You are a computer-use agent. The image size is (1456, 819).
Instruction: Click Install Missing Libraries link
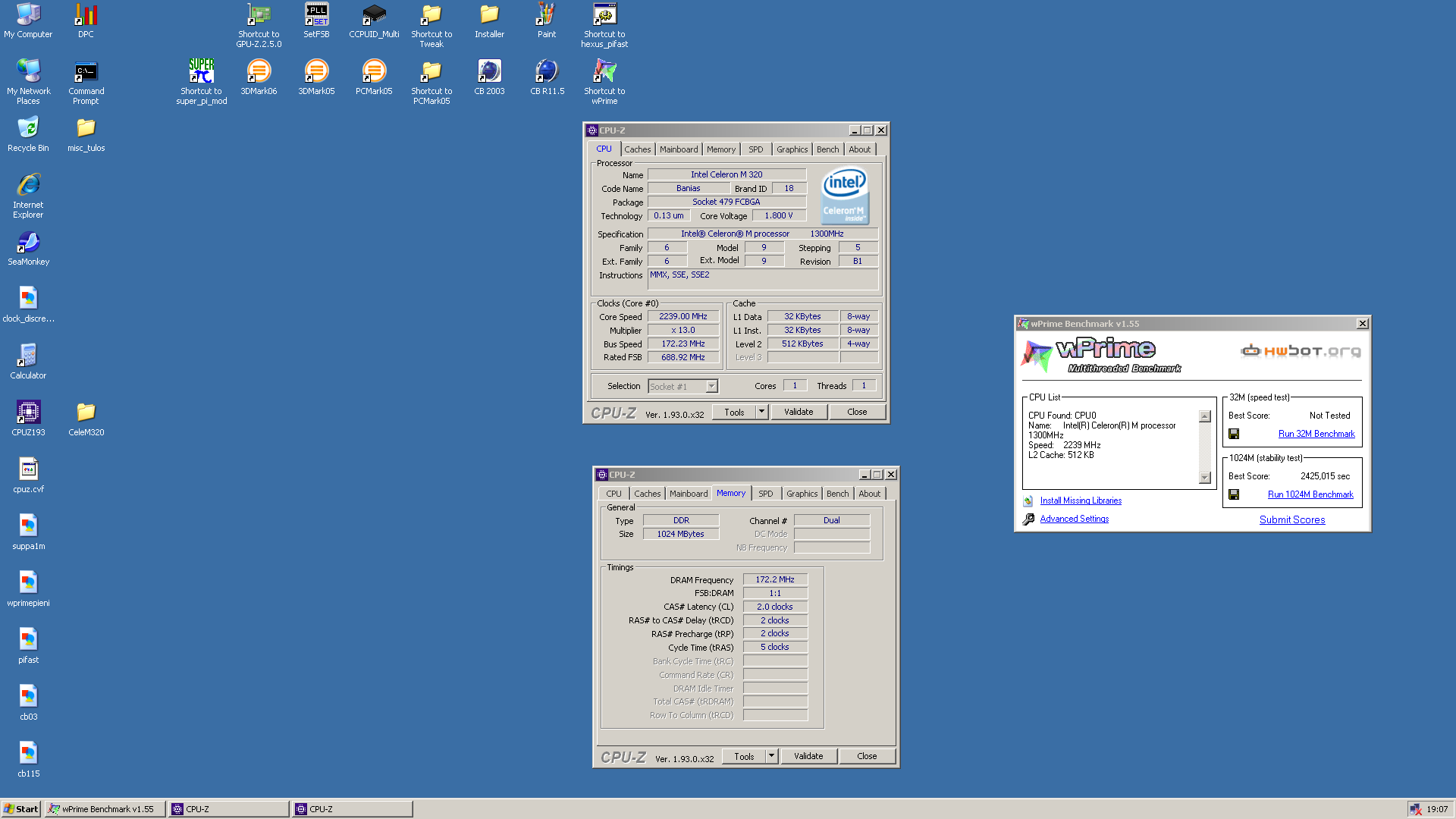pos(1081,500)
